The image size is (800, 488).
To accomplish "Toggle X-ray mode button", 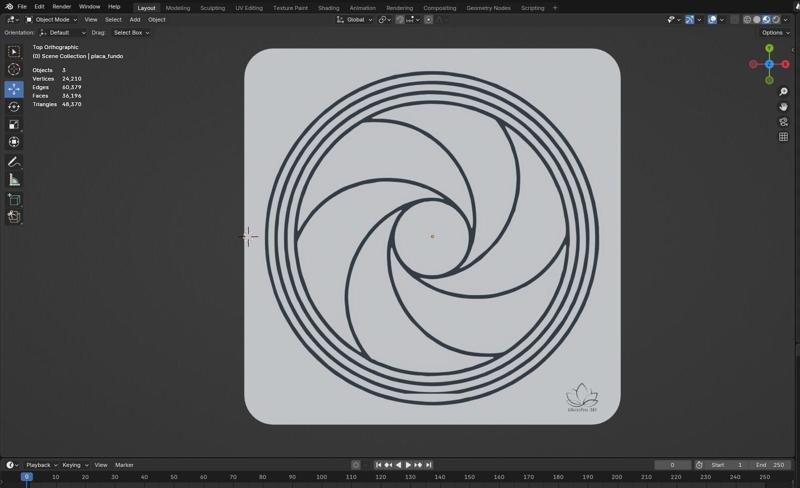I will coord(734,19).
